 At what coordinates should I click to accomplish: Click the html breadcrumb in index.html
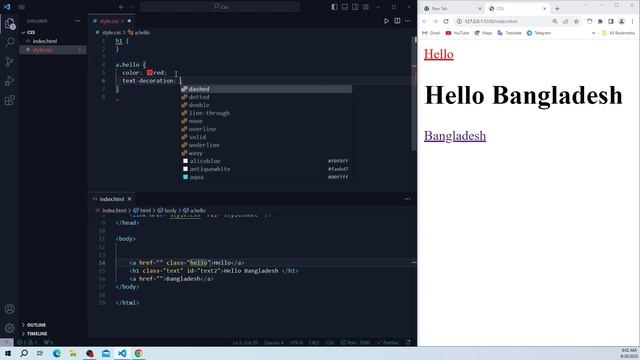142,210
